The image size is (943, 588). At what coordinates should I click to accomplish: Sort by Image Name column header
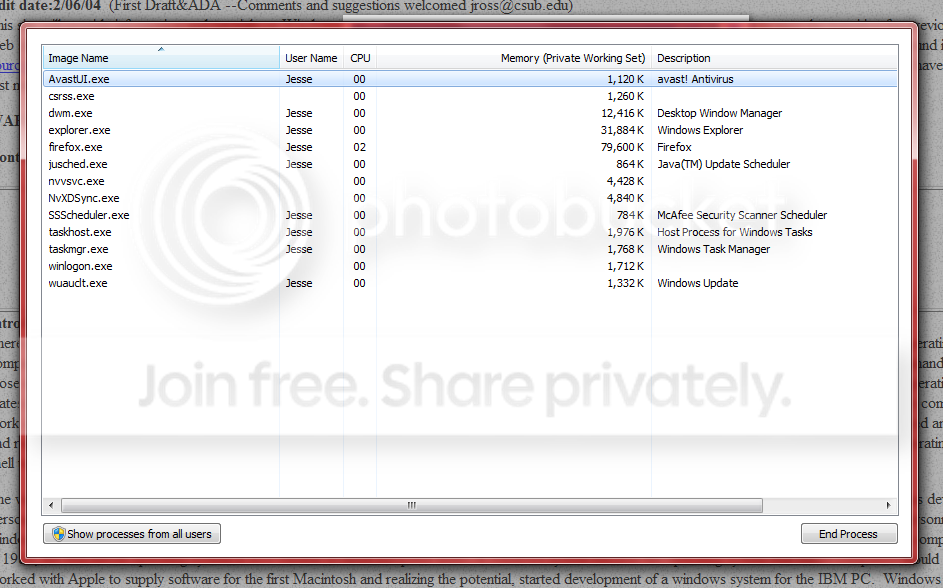pos(161,58)
